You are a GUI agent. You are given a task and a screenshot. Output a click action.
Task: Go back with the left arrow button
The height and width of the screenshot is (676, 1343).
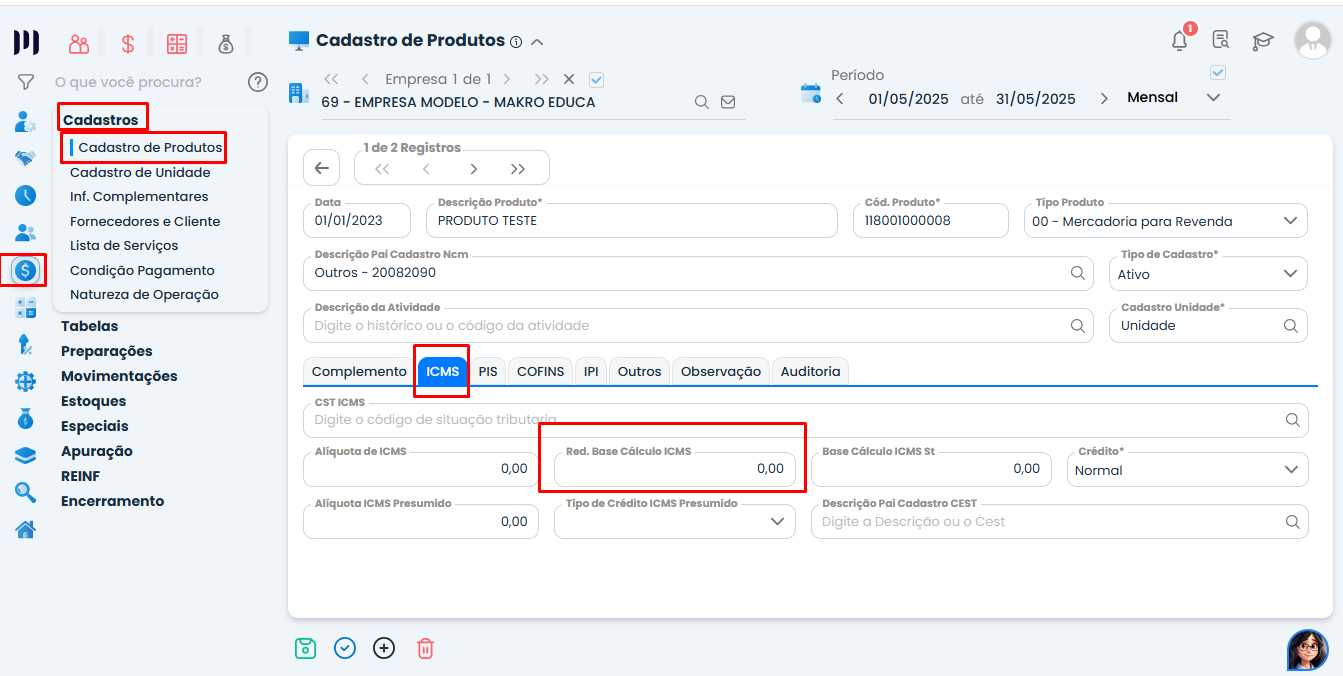321,168
